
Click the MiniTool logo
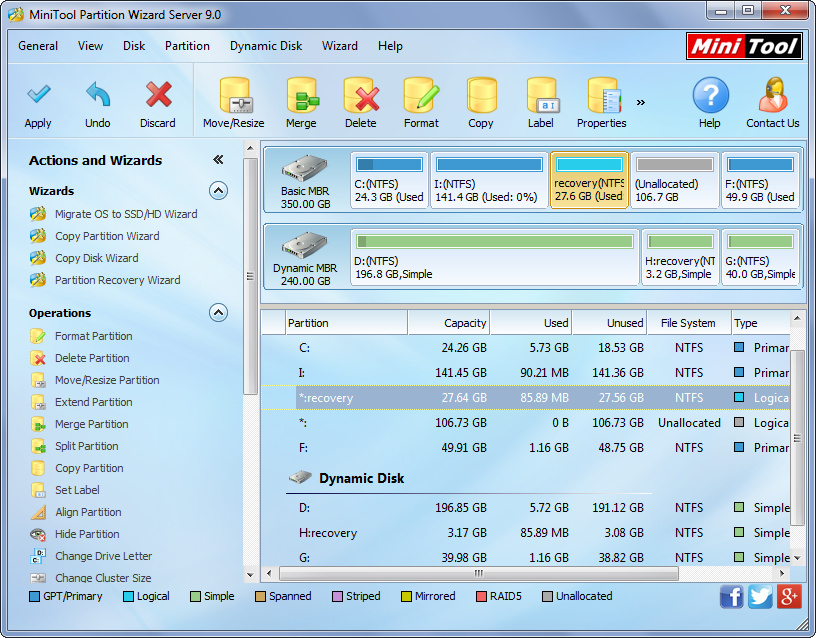(x=744, y=46)
